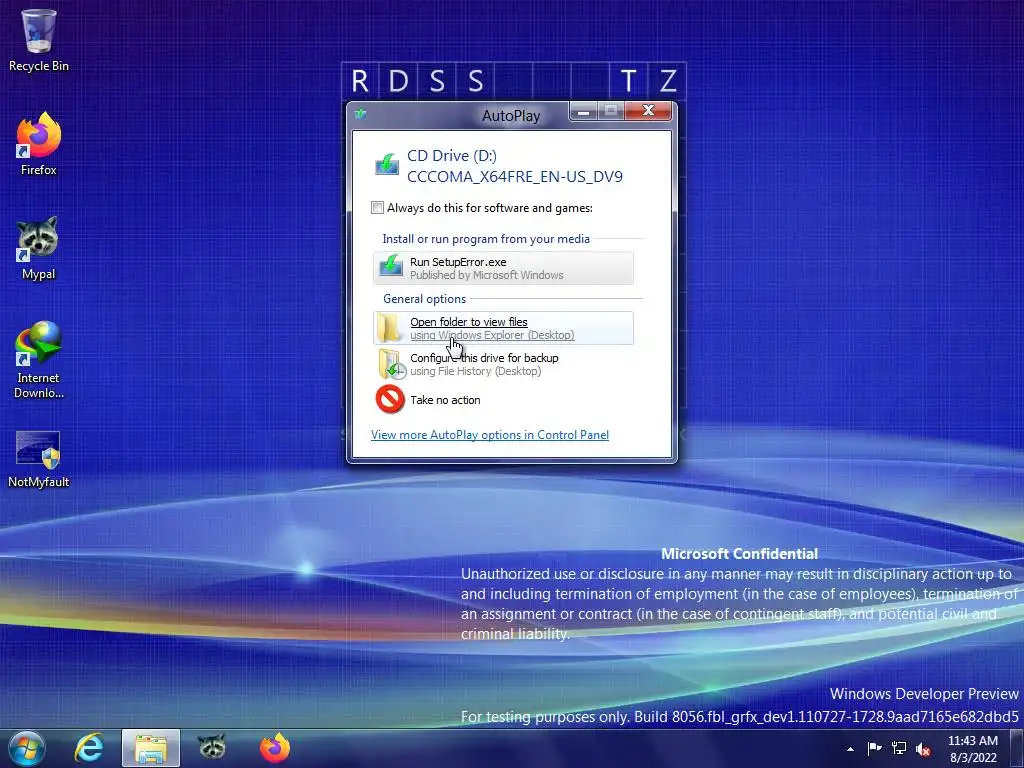Open the clock showing 11:43 AM

tap(973, 749)
